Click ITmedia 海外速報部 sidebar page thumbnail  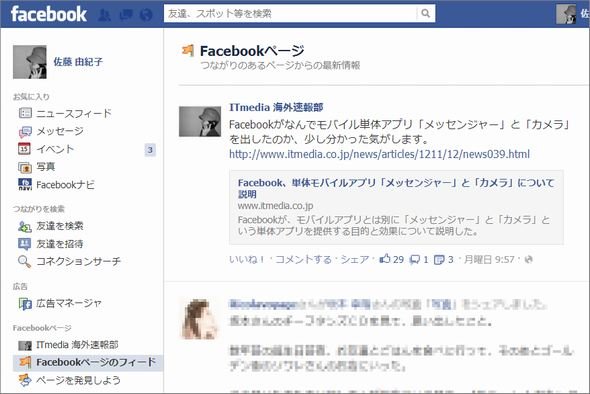[x=25, y=345]
